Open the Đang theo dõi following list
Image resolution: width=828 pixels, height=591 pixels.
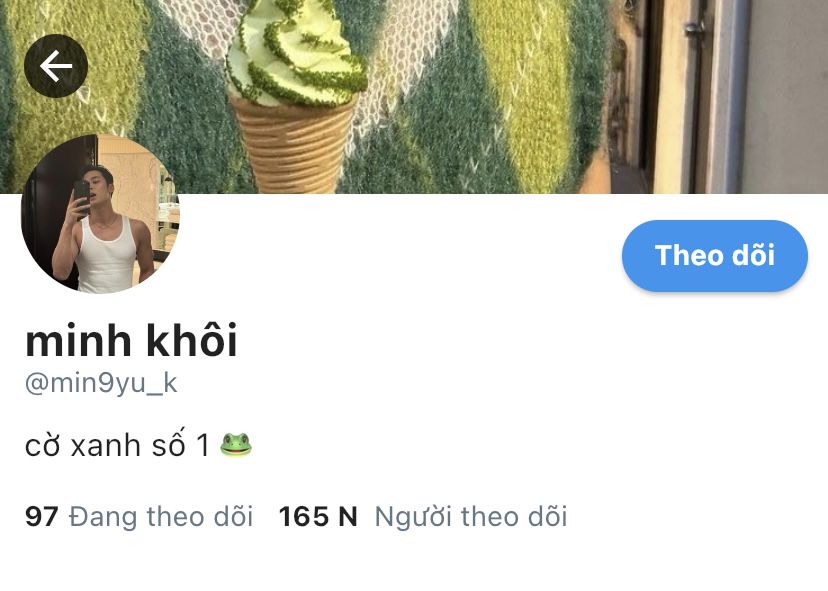point(161,517)
